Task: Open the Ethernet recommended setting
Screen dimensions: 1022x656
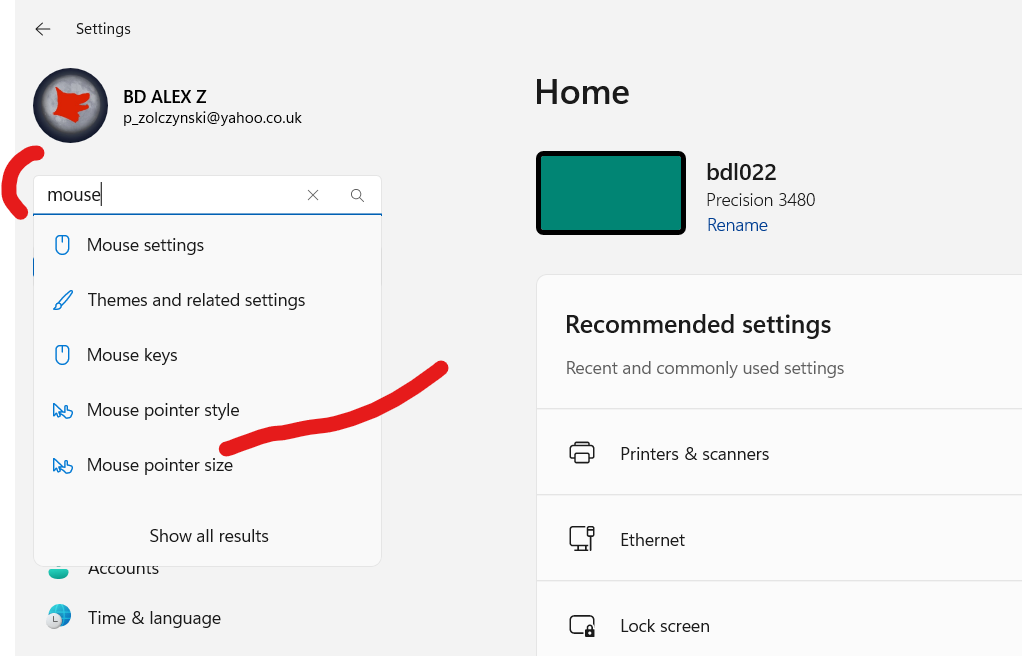Action: coord(780,539)
